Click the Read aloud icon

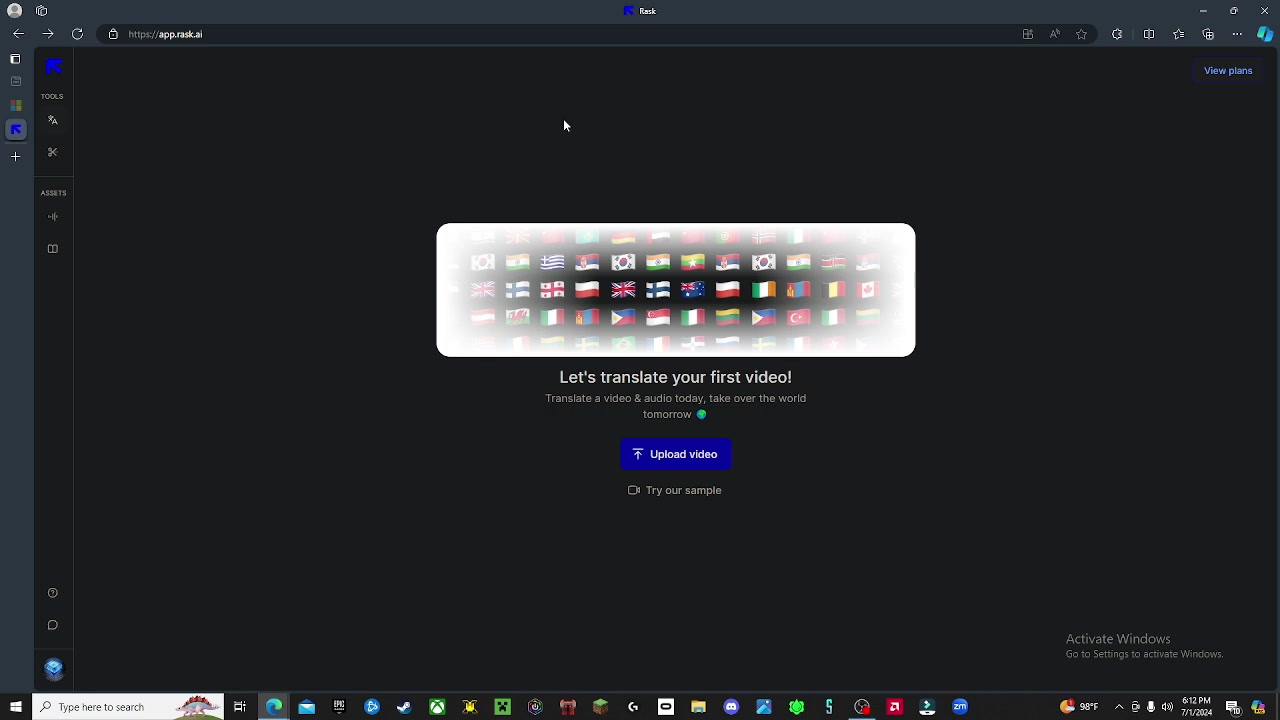(x=1054, y=34)
